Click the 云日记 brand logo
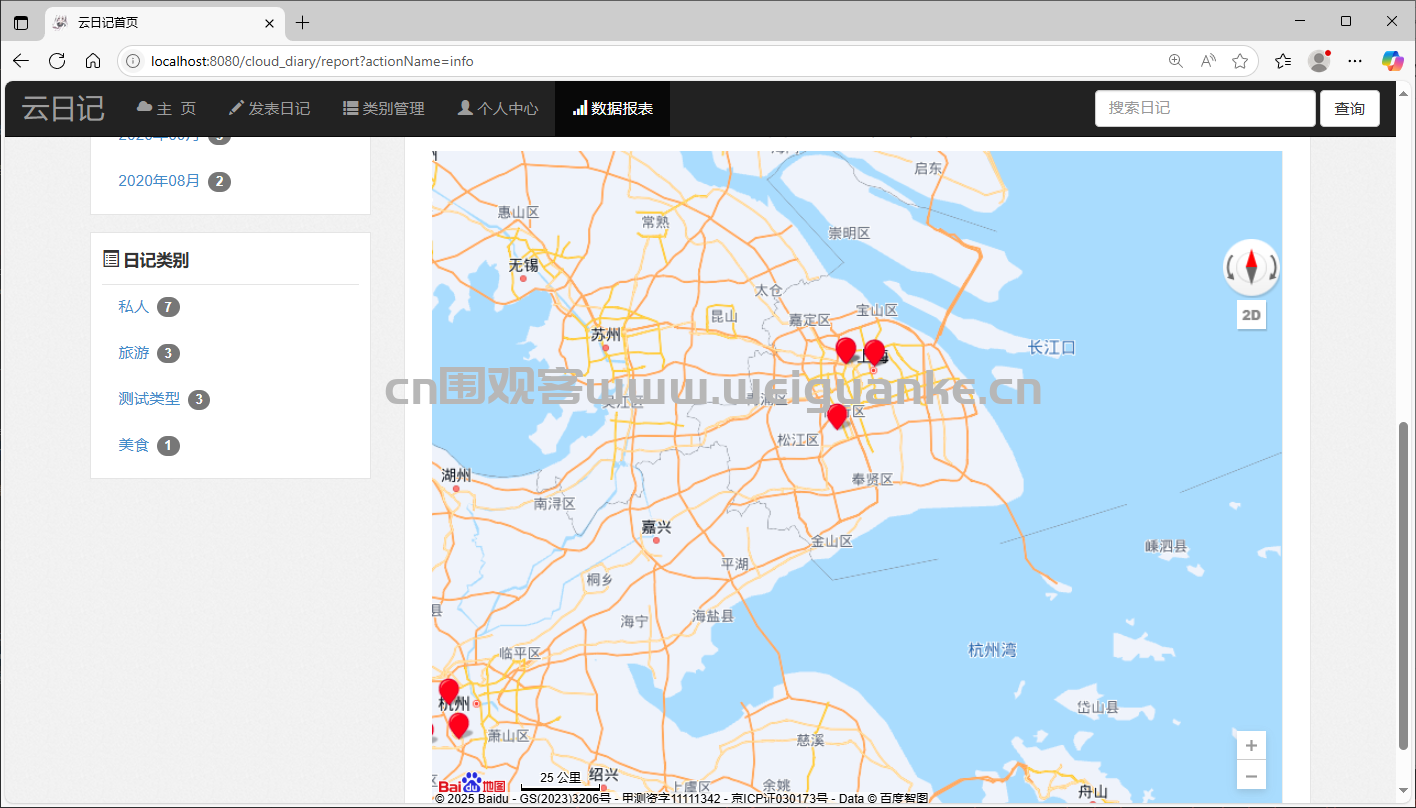This screenshot has width=1416, height=808. (63, 108)
